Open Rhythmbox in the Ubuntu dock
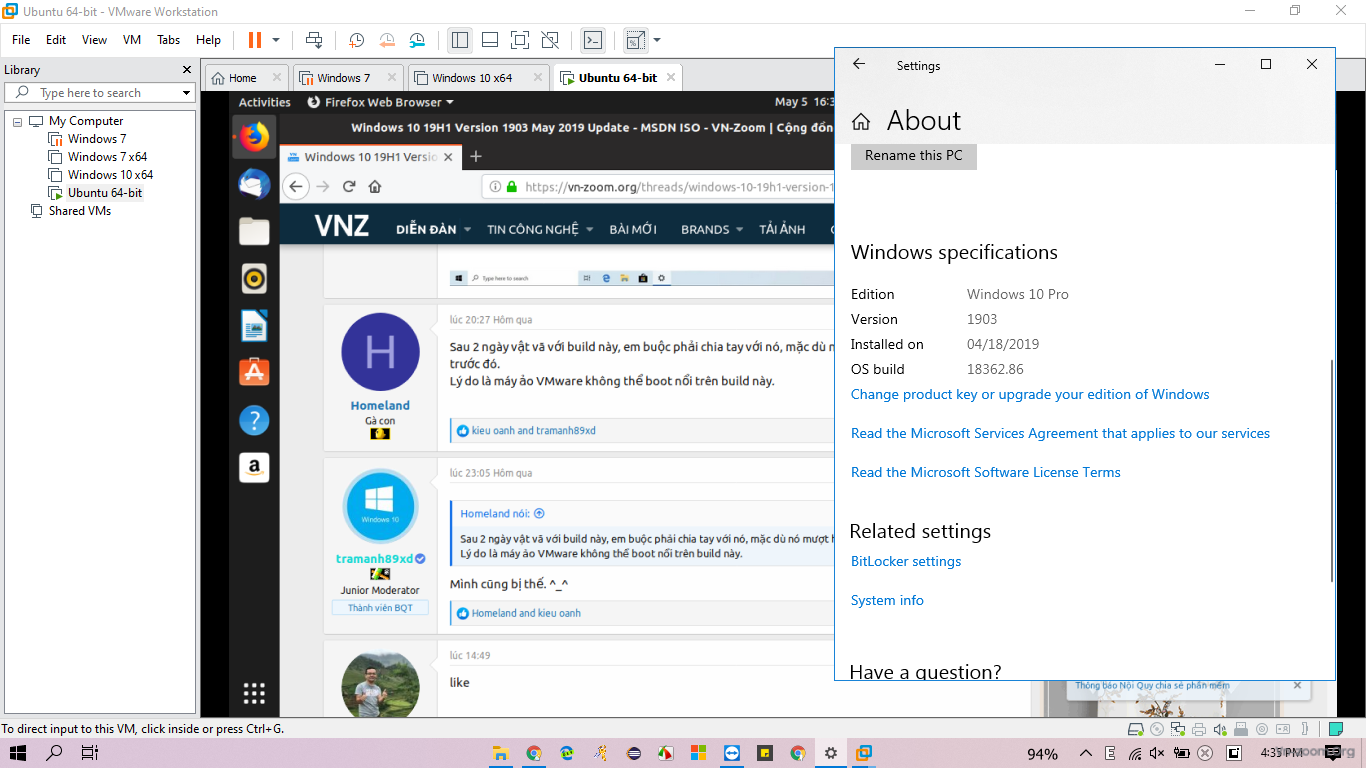1366x768 pixels. click(254, 279)
